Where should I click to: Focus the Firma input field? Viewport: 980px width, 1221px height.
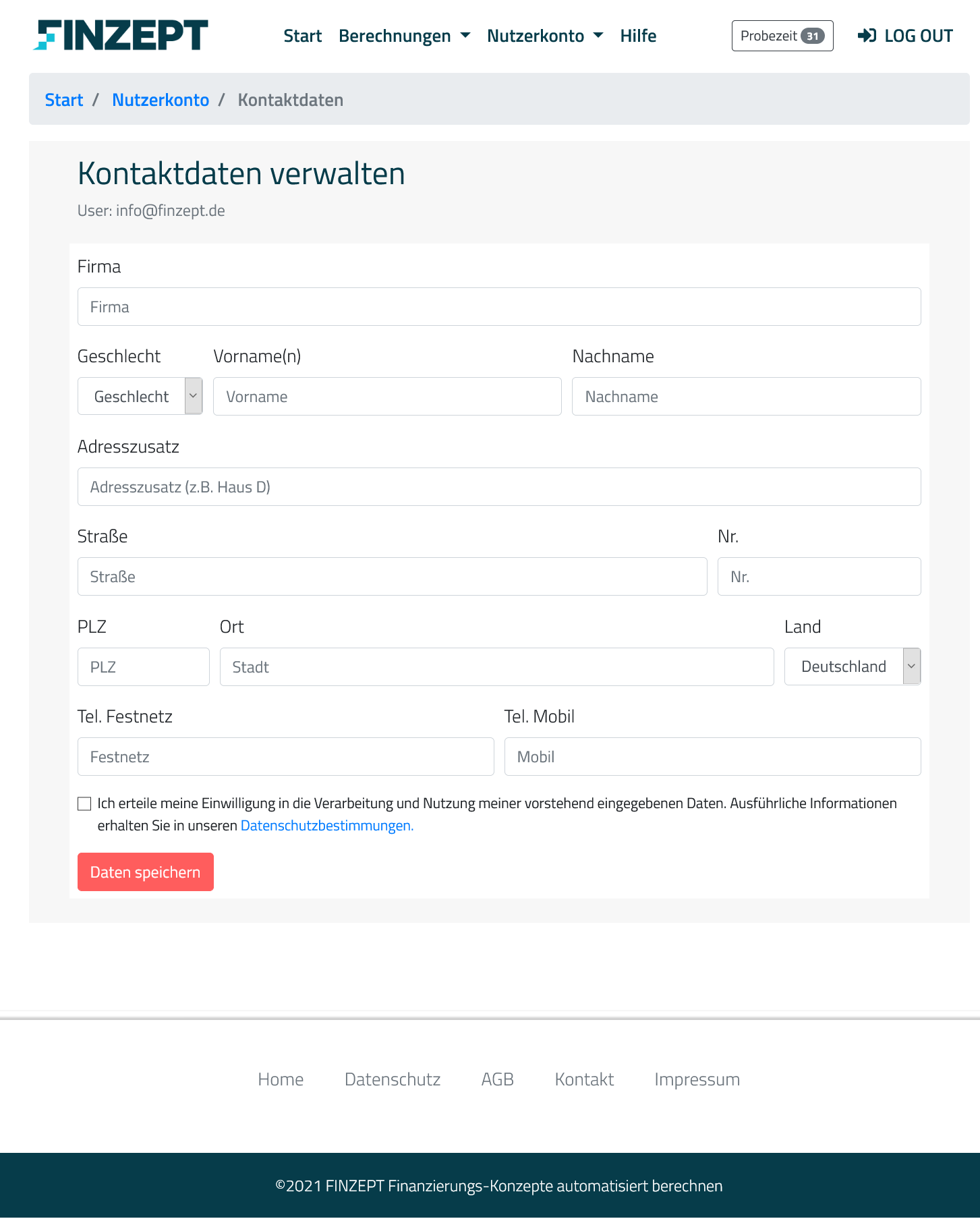[499, 307]
